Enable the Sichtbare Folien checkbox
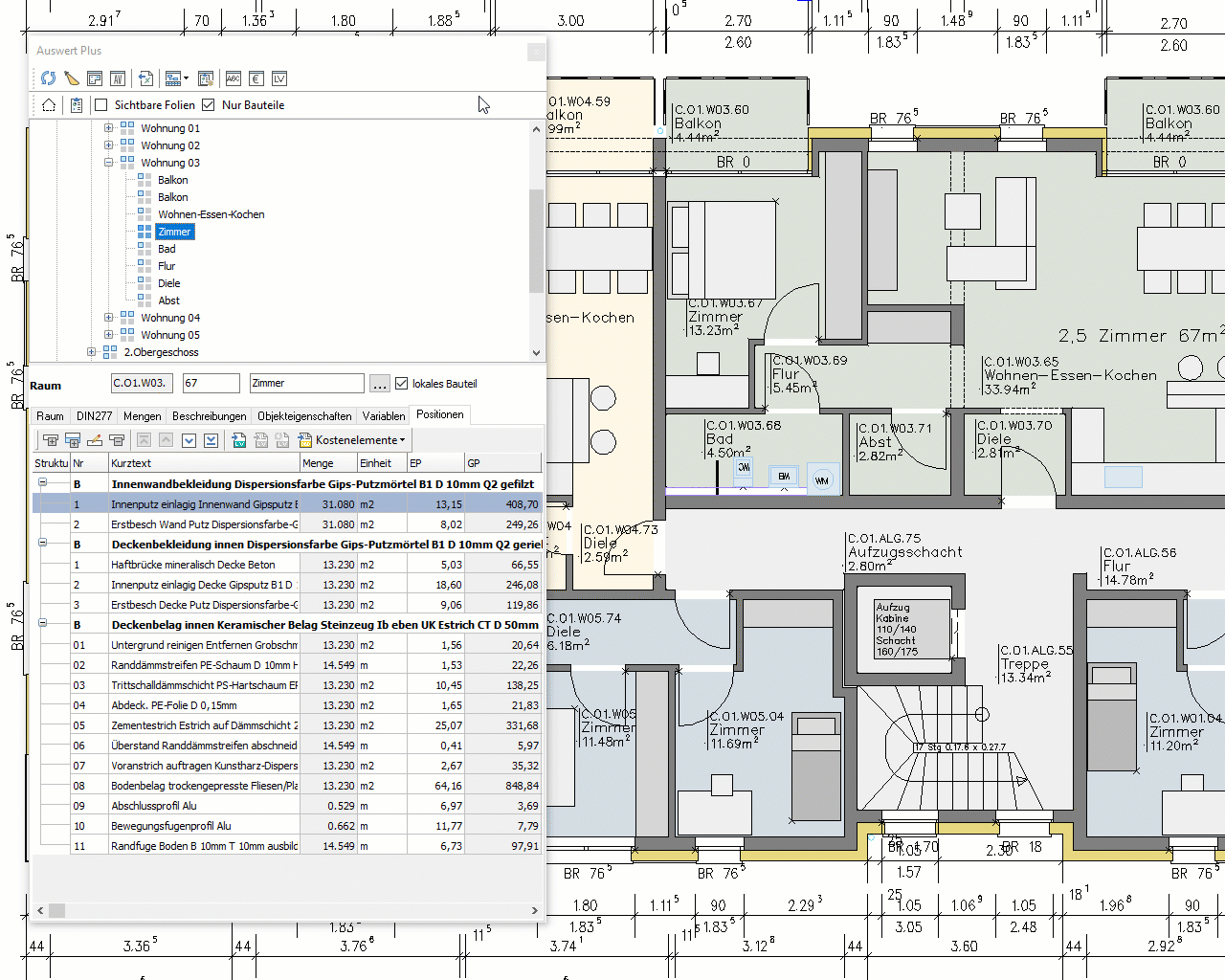The image size is (1225, 980). [x=101, y=105]
